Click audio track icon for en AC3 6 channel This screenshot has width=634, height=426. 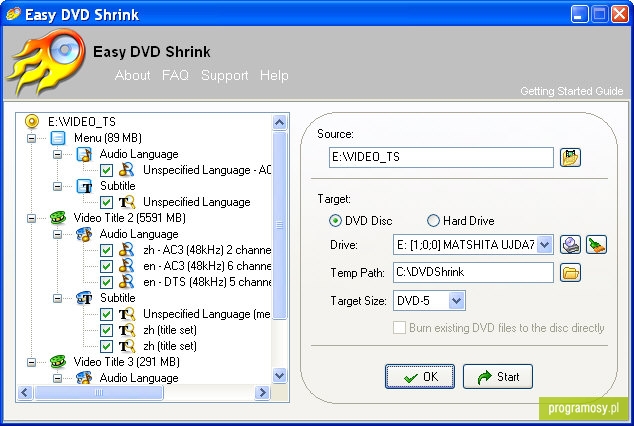coord(127,266)
